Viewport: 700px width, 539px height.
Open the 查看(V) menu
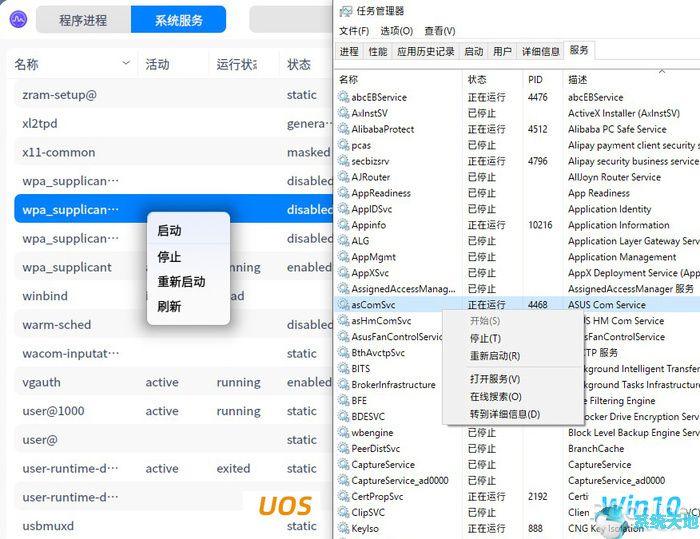440,31
